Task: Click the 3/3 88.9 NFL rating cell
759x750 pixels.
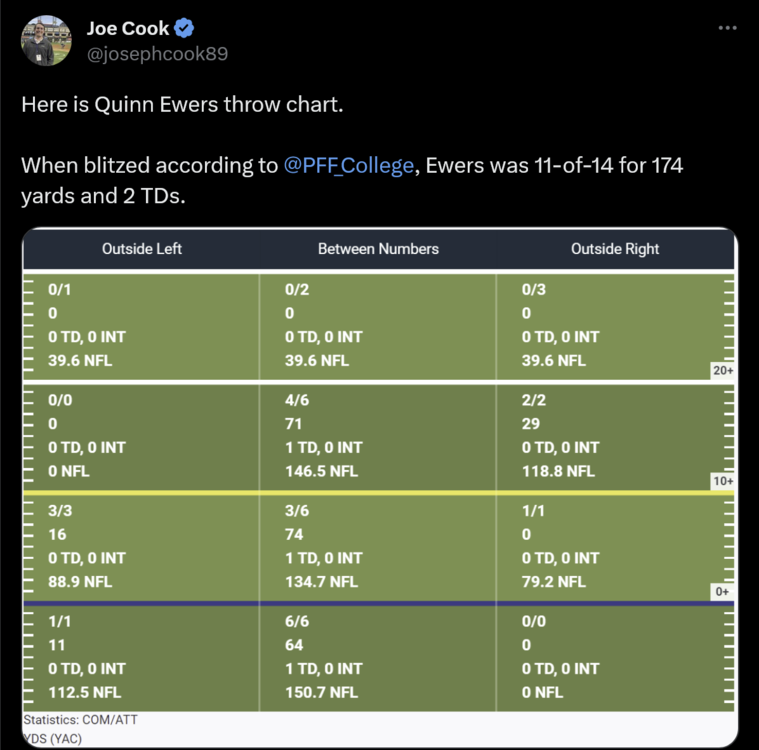Action: pyautogui.click(x=142, y=546)
